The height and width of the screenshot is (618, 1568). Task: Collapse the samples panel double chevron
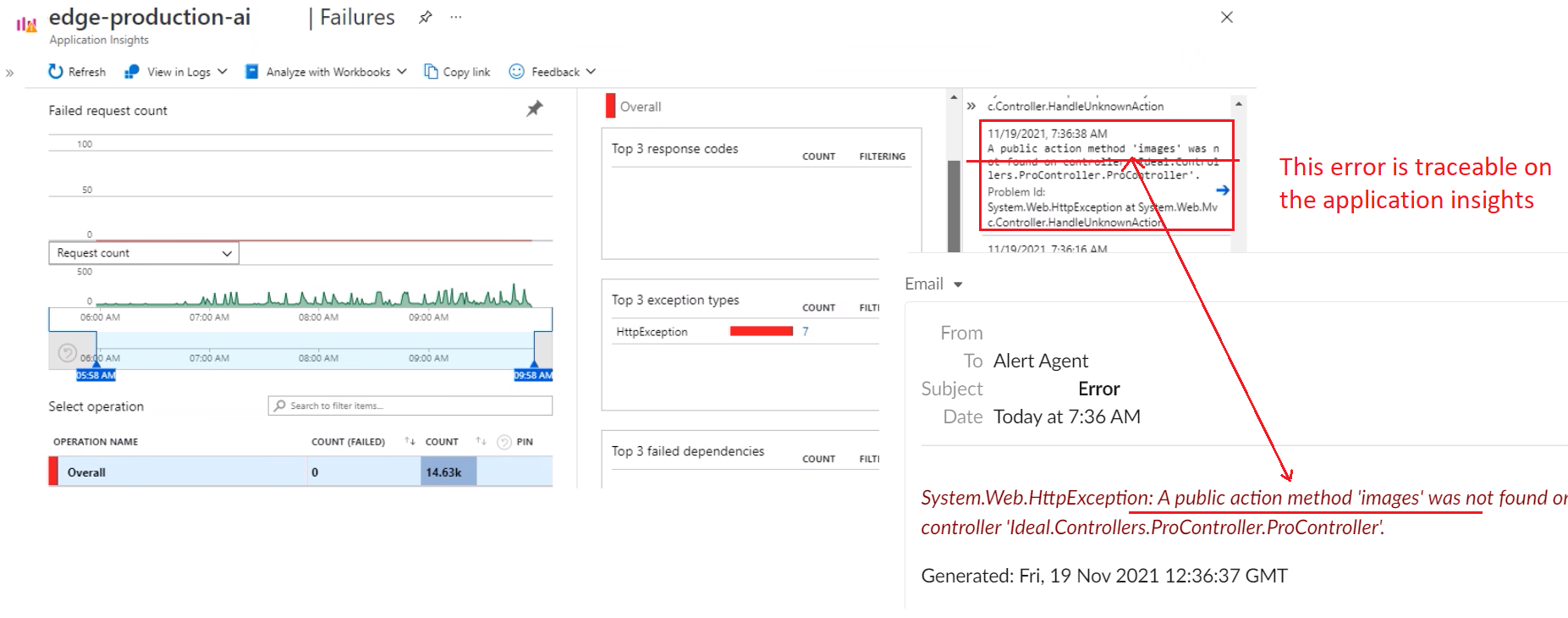[x=971, y=106]
